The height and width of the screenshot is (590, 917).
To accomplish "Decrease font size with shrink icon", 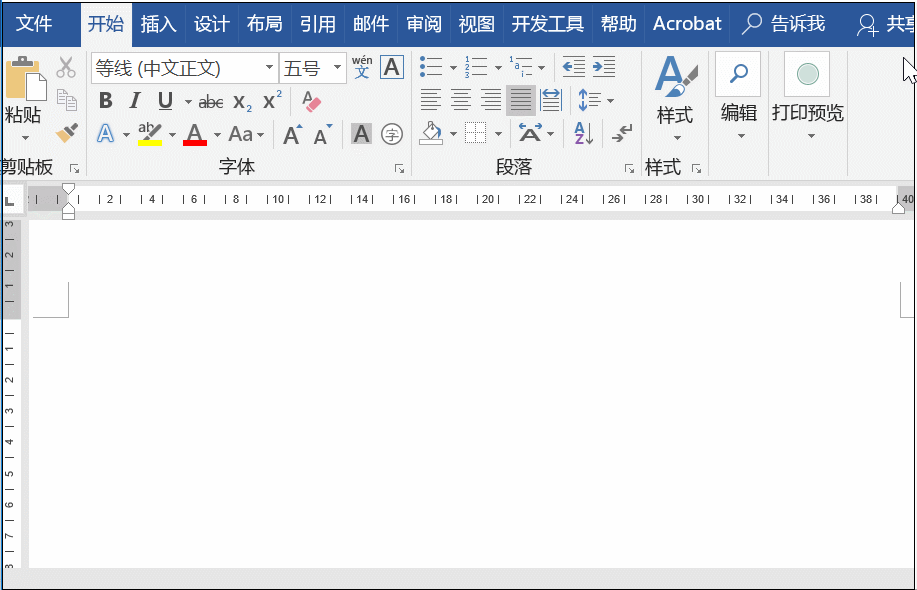I will (x=323, y=134).
